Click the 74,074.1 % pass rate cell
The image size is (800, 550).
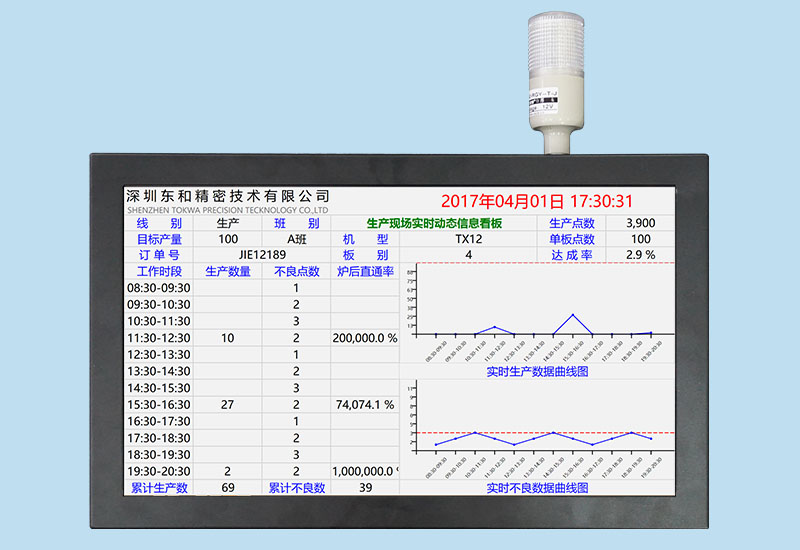[x=365, y=405]
